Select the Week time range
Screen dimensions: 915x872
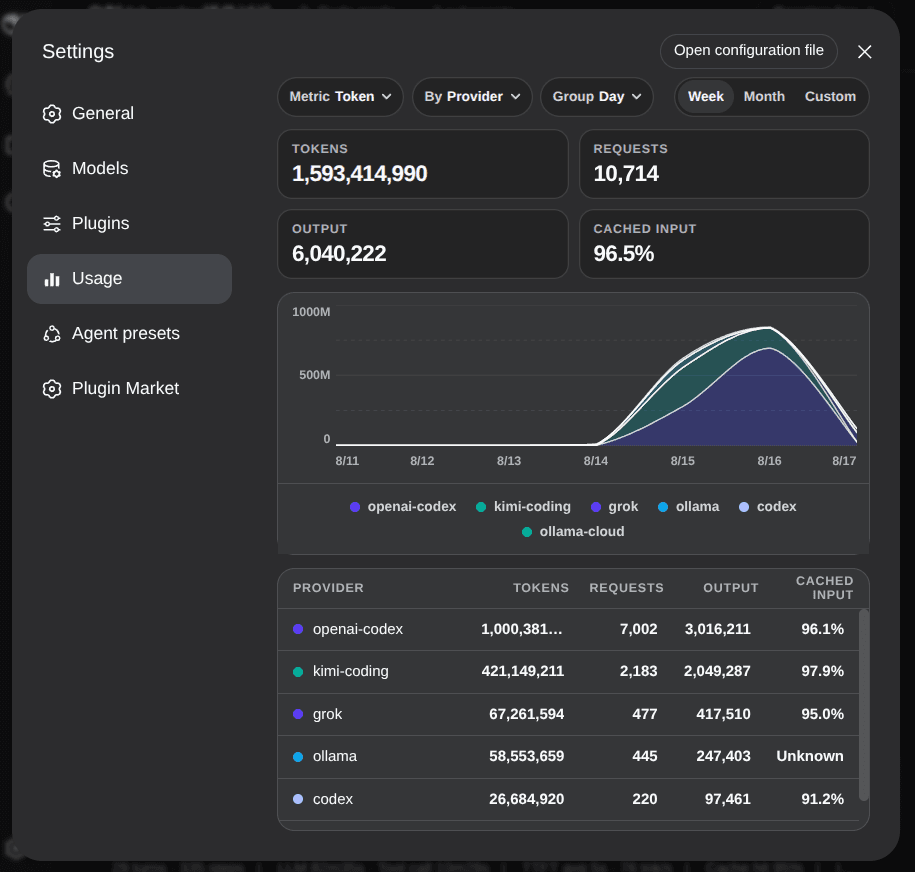(x=706, y=97)
